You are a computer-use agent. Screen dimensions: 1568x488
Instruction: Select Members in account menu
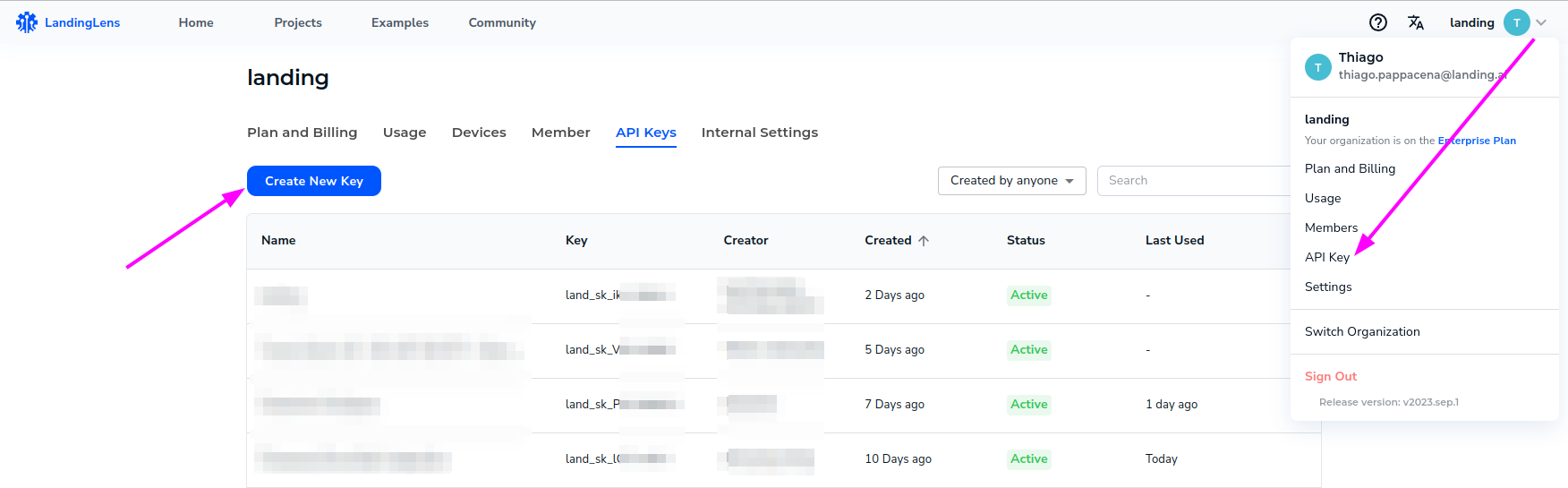1331,227
